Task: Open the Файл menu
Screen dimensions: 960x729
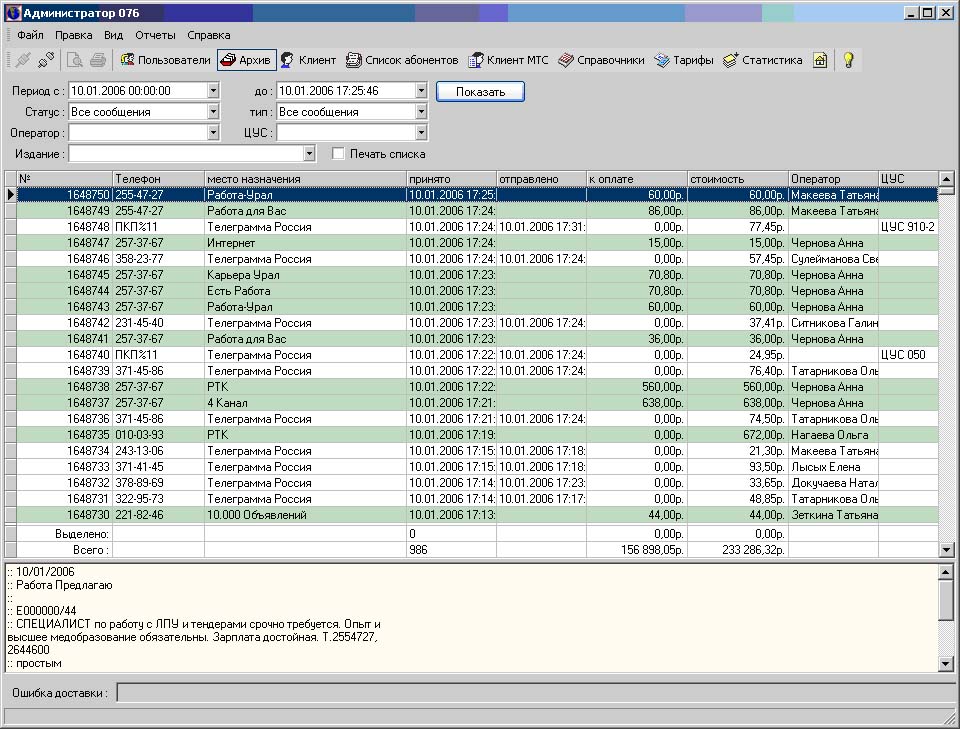Action: tap(30, 35)
